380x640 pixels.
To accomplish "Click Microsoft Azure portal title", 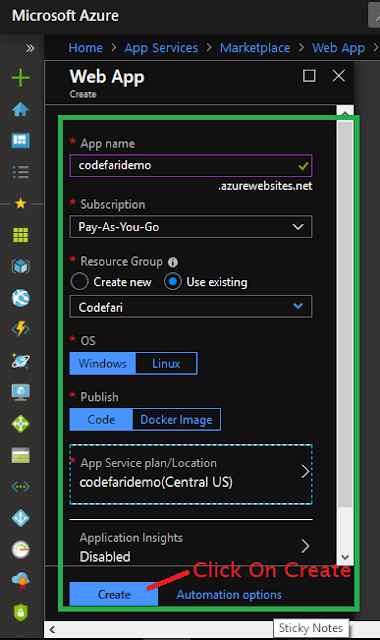I will click(x=65, y=16).
